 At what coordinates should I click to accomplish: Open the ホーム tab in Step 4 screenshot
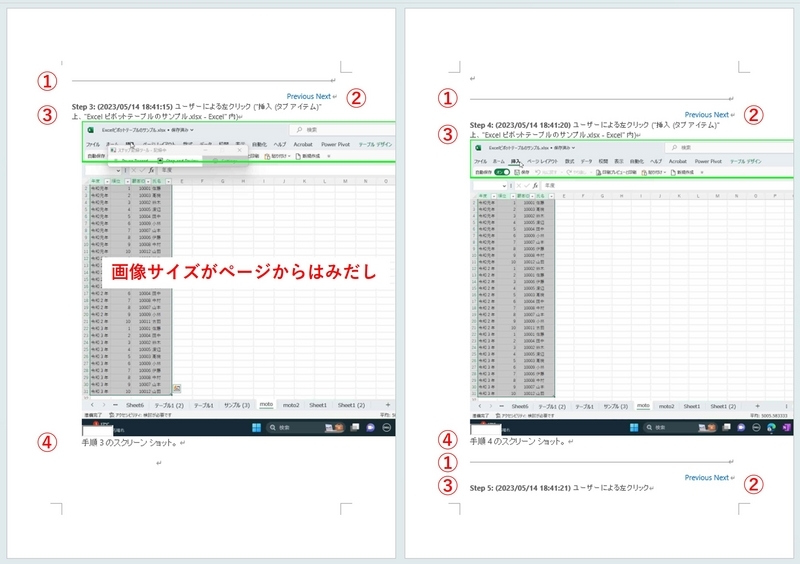pyautogui.click(x=498, y=161)
